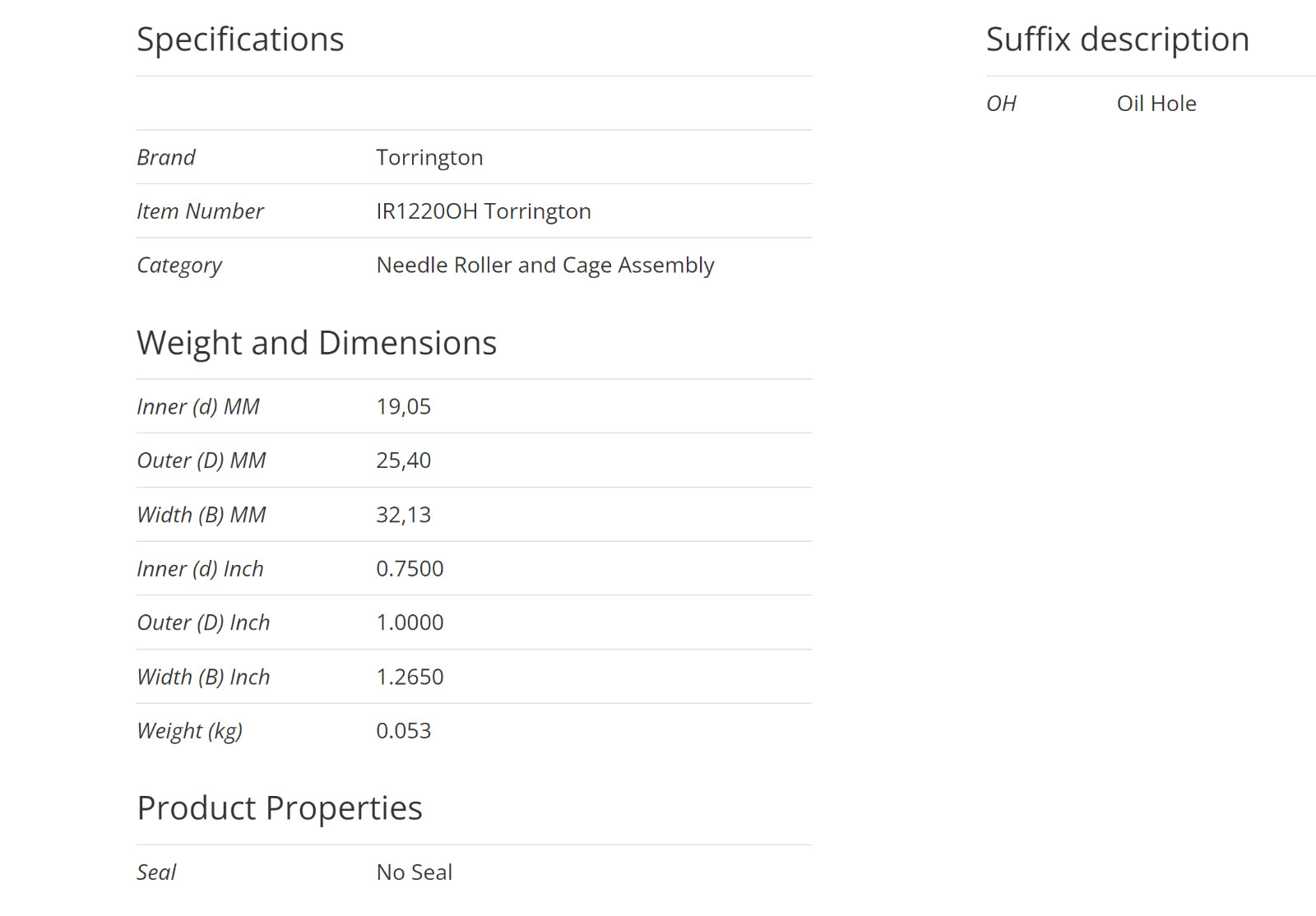Select Needle Roller and Cage Assembly text
The width and height of the screenshot is (1316, 916).
click(545, 266)
